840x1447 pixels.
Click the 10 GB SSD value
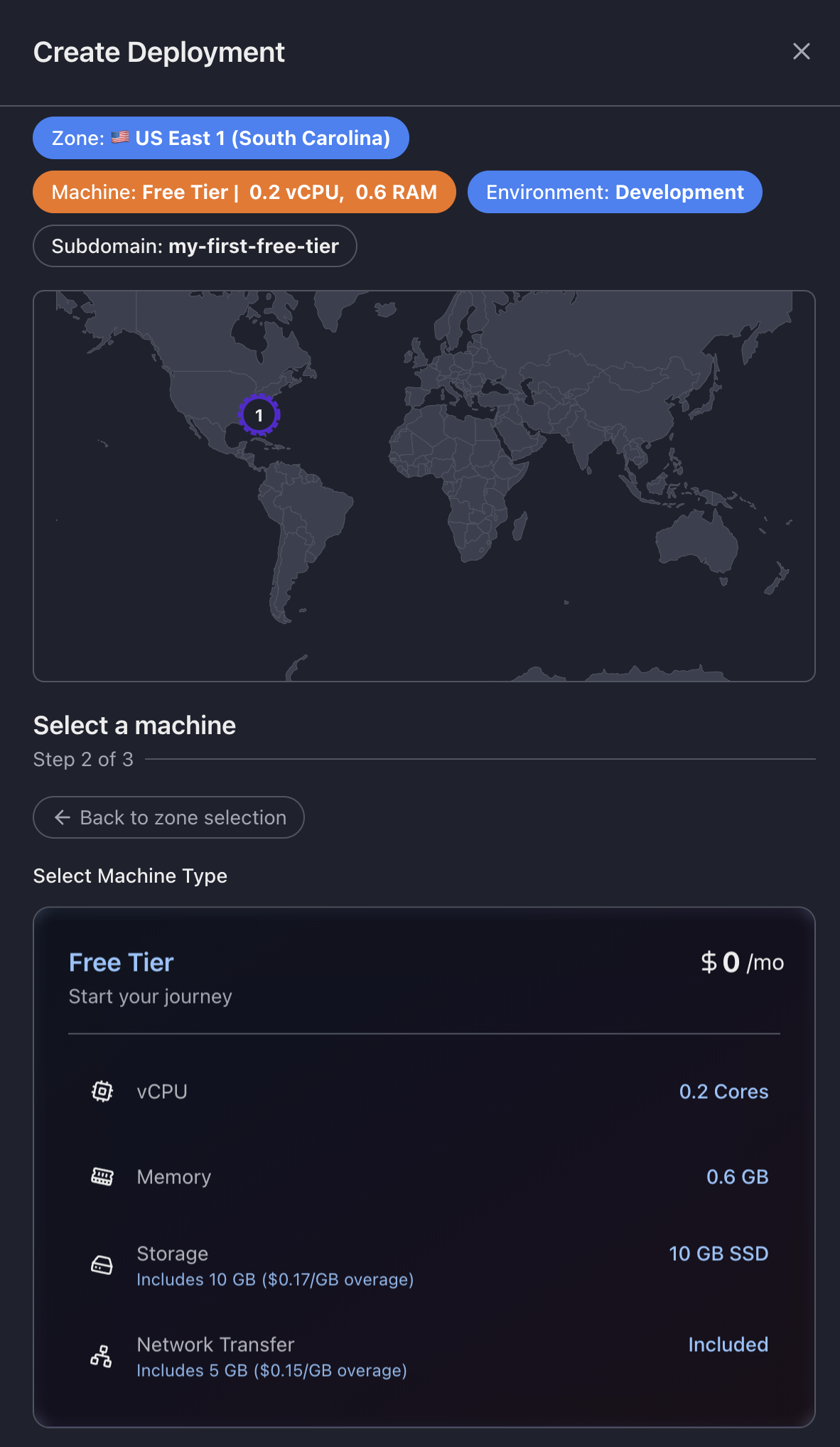point(718,1254)
